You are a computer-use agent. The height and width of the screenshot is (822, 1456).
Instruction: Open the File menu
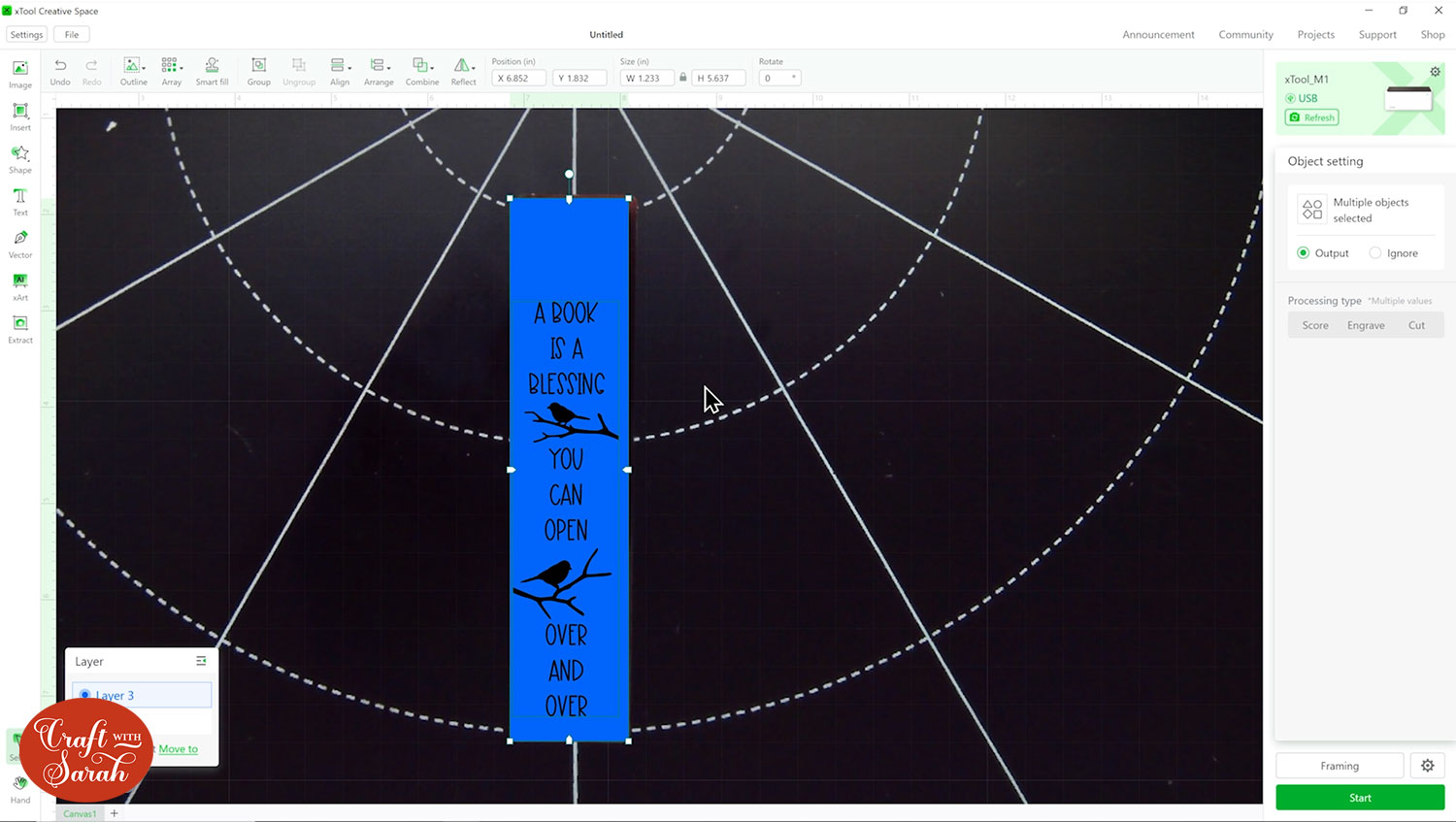(72, 34)
